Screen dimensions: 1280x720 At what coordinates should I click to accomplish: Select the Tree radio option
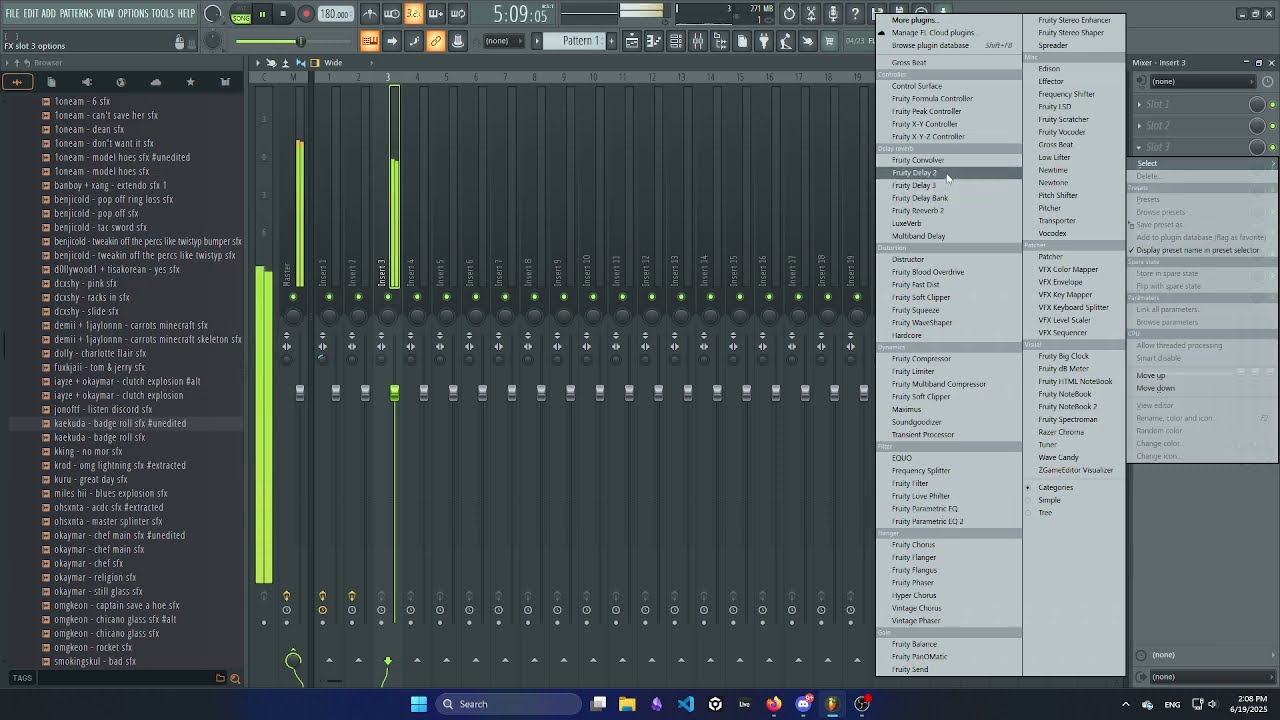click(1074, 513)
